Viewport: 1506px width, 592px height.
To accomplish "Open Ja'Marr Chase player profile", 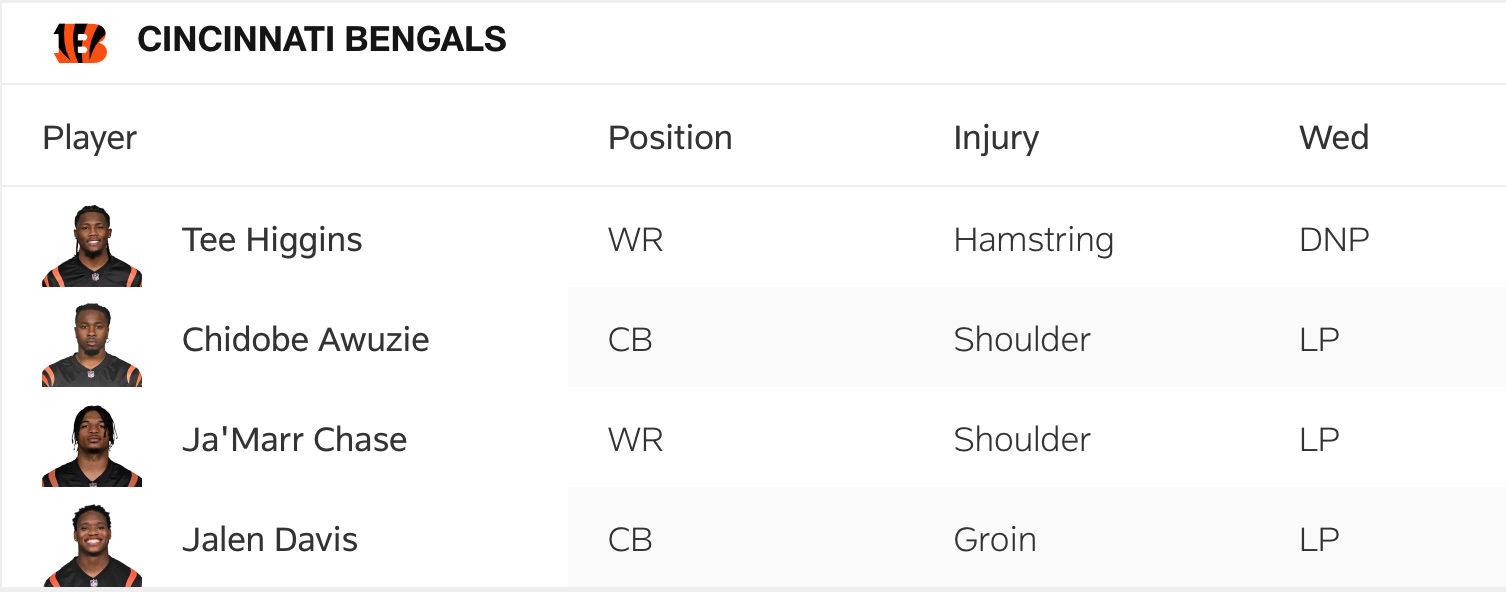I will pos(294,440).
